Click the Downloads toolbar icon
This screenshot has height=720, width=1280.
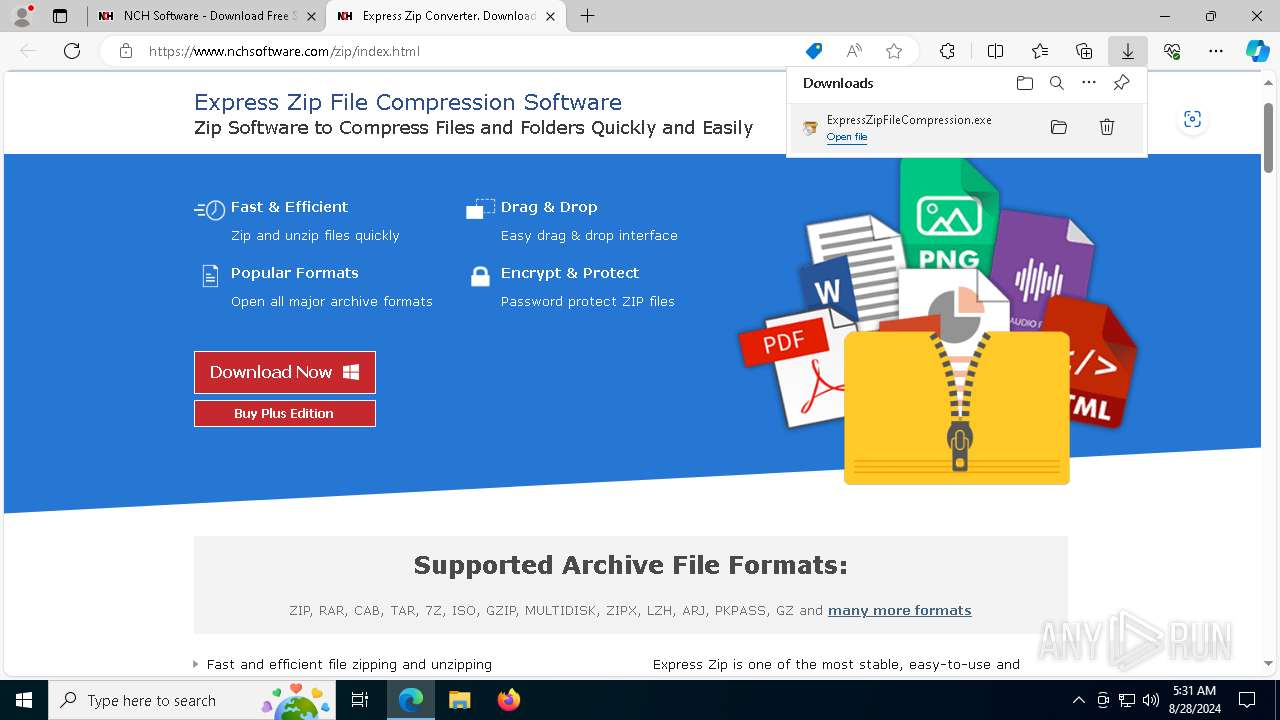tap(1127, 51)
